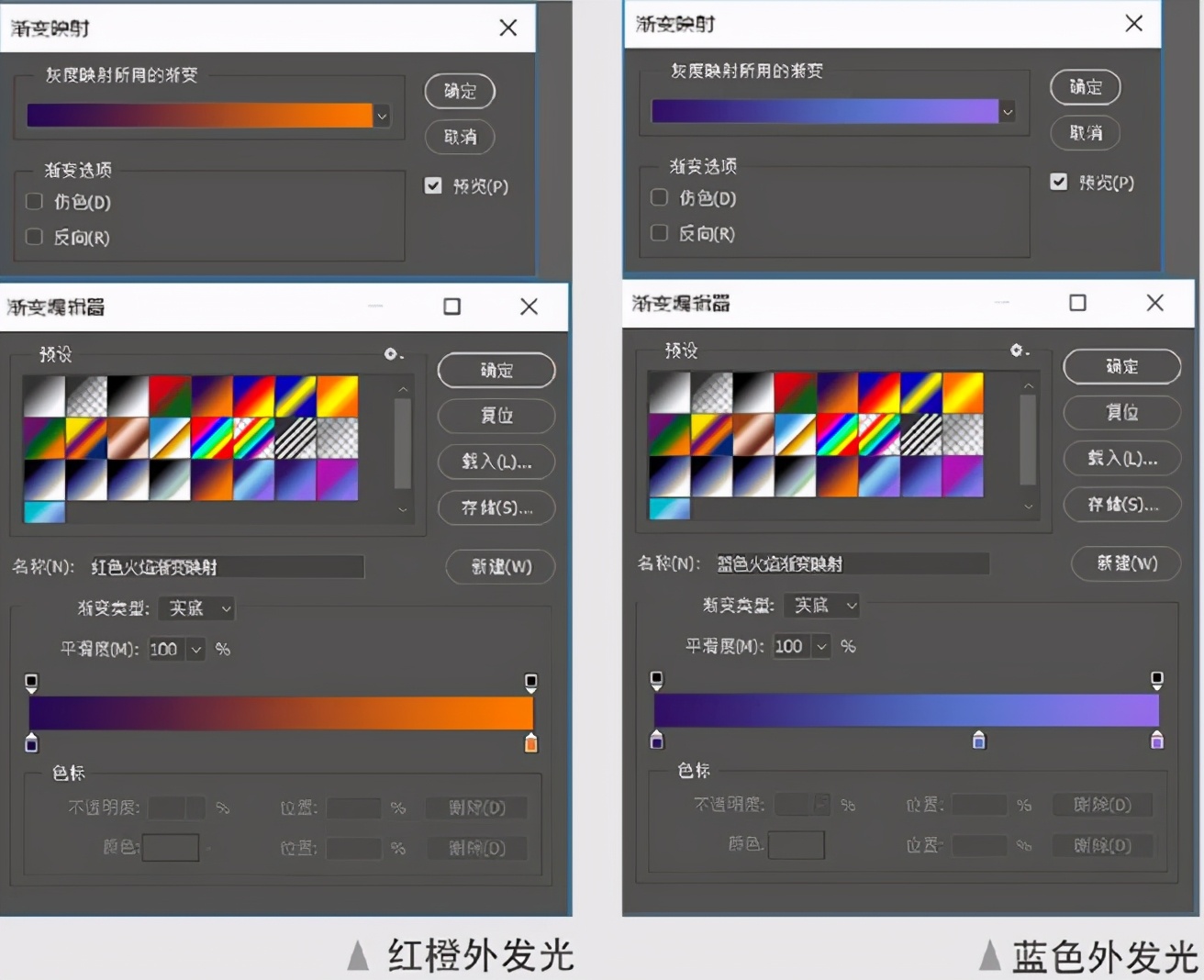Viewport: 1204px width, 980px height.
Task: Open 平滑度 dropdown arrow in 红色火焰 gradient editor
Action: pyautogui.click(x=195, y=650)
